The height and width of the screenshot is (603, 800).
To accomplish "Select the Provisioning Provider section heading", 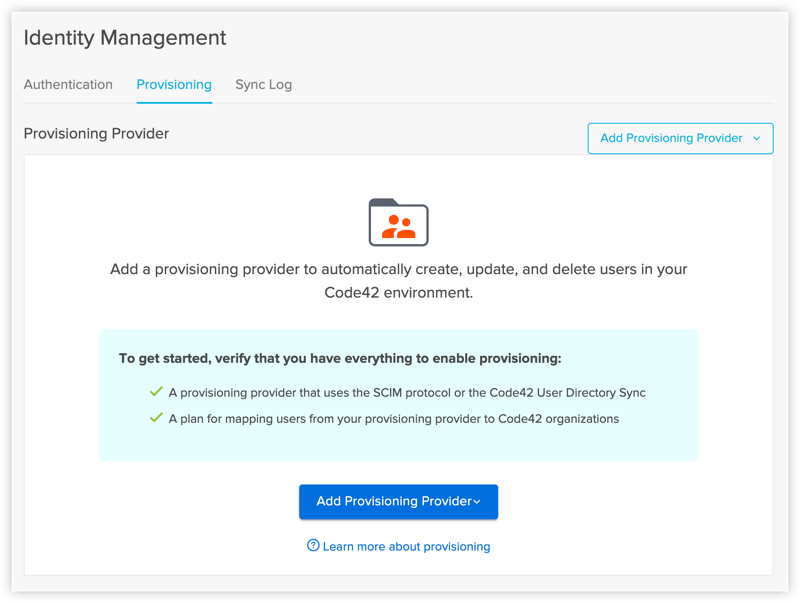I will click(96, 133).
